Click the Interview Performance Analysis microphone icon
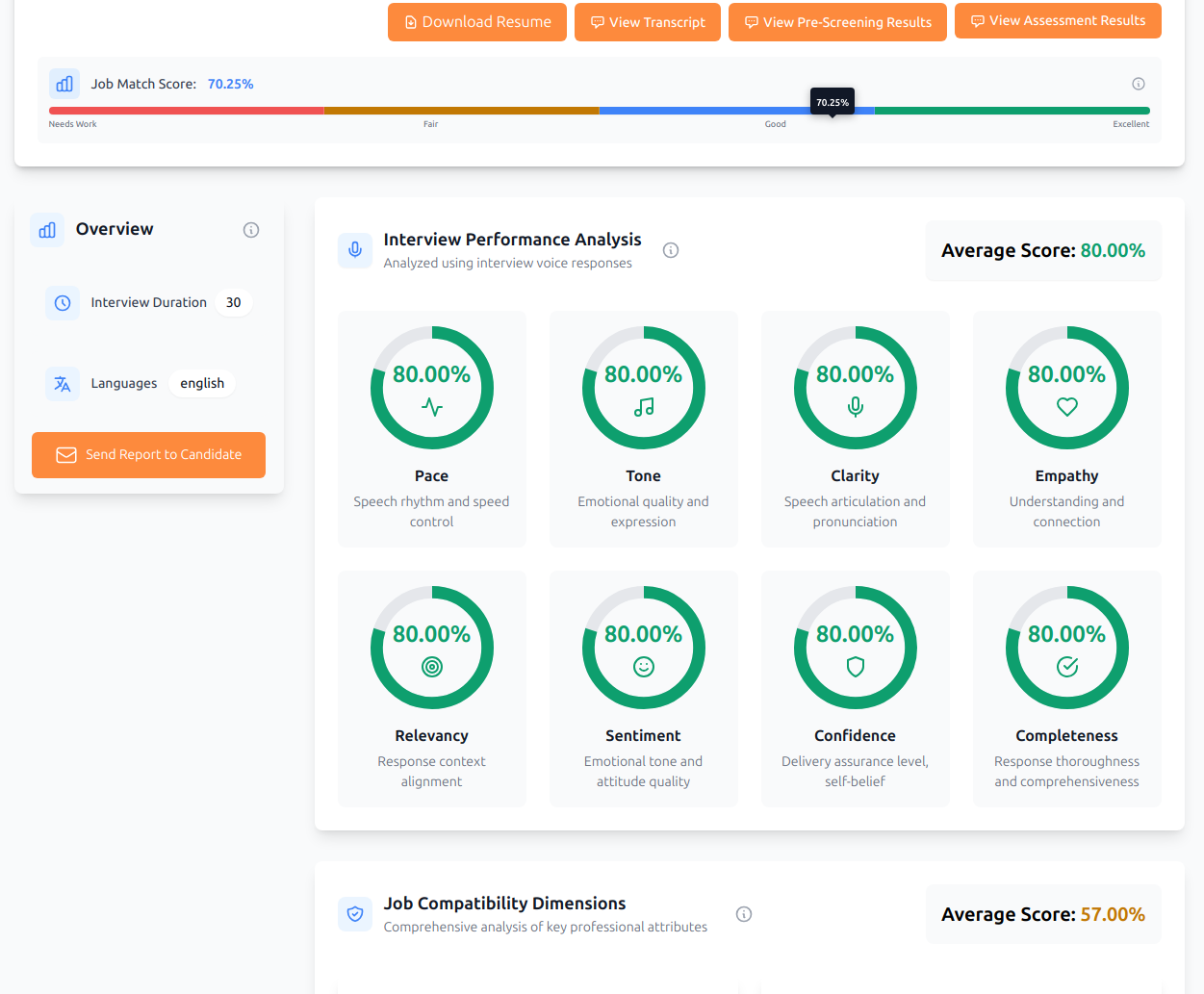1204x994 pixels. (x=355, y=249)
